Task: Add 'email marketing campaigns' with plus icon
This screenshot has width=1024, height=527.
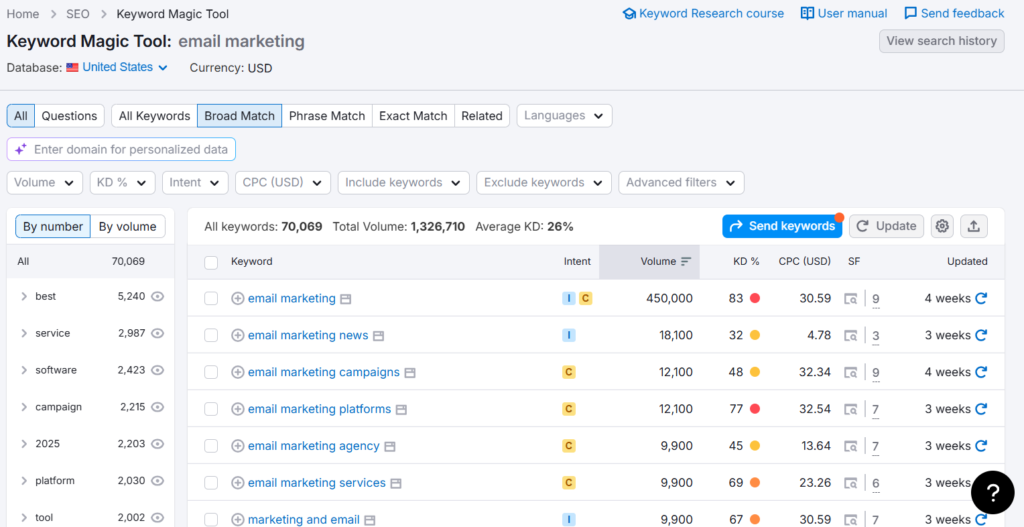Action: click(238, 372)
